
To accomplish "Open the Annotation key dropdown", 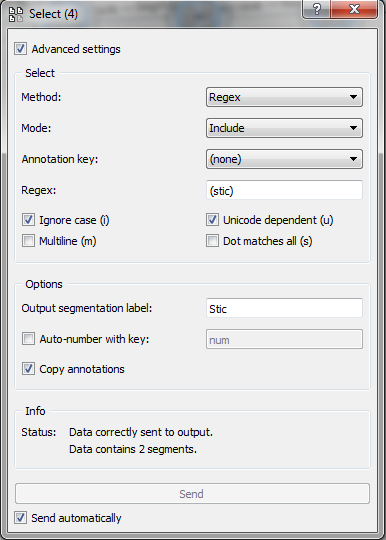I will [284, 159].
